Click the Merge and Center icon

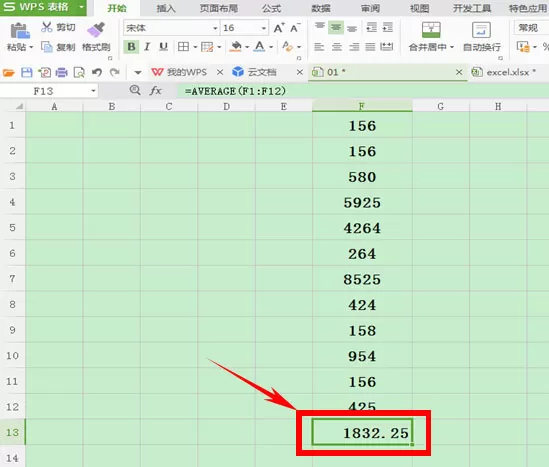pos(431,30)
